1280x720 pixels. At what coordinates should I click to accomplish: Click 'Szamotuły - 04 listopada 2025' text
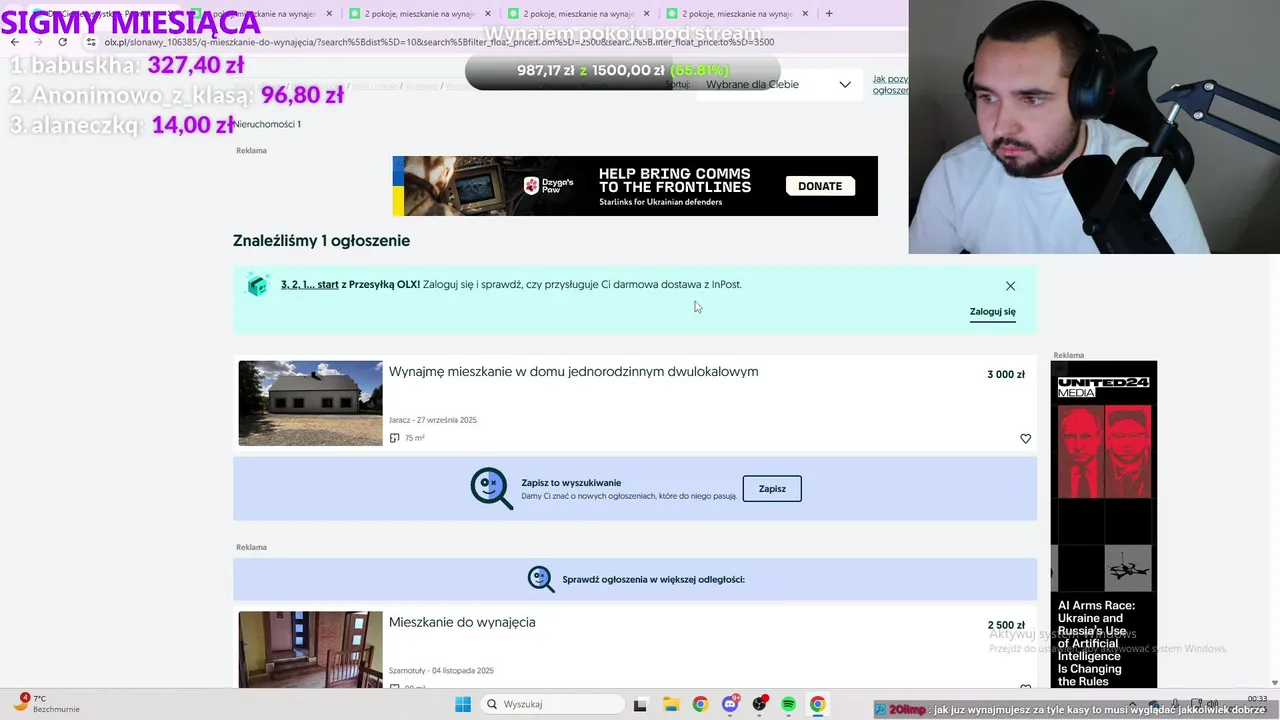(x=441, y=671)
